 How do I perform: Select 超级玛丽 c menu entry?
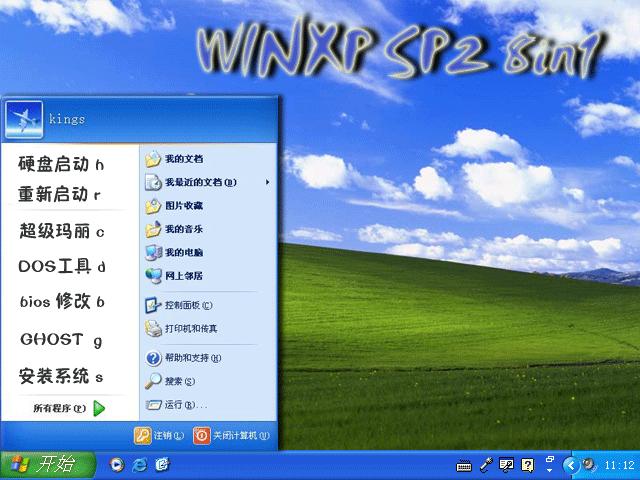click(x=62, y=231)
